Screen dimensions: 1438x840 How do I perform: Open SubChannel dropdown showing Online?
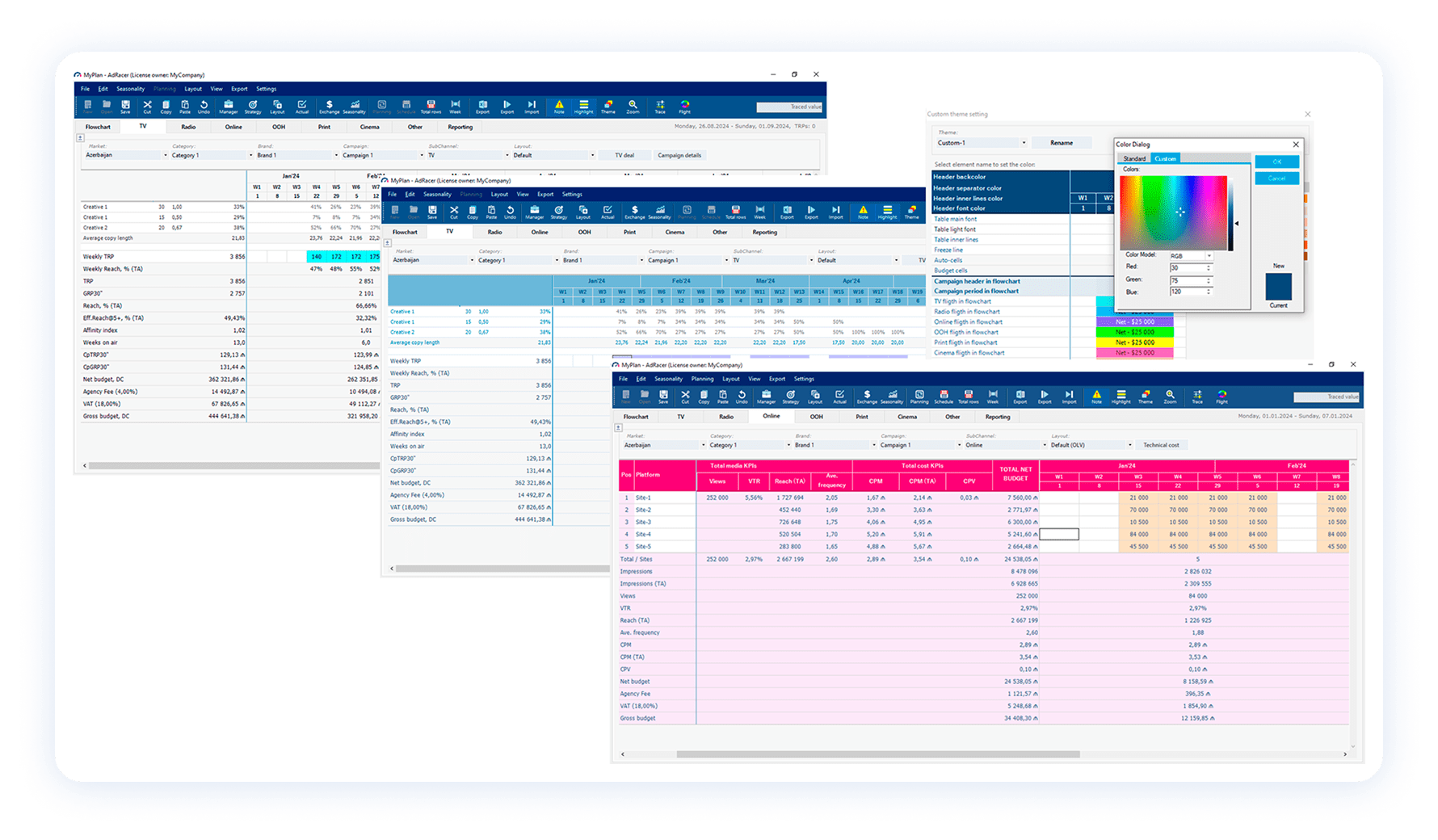(1006, 445)
